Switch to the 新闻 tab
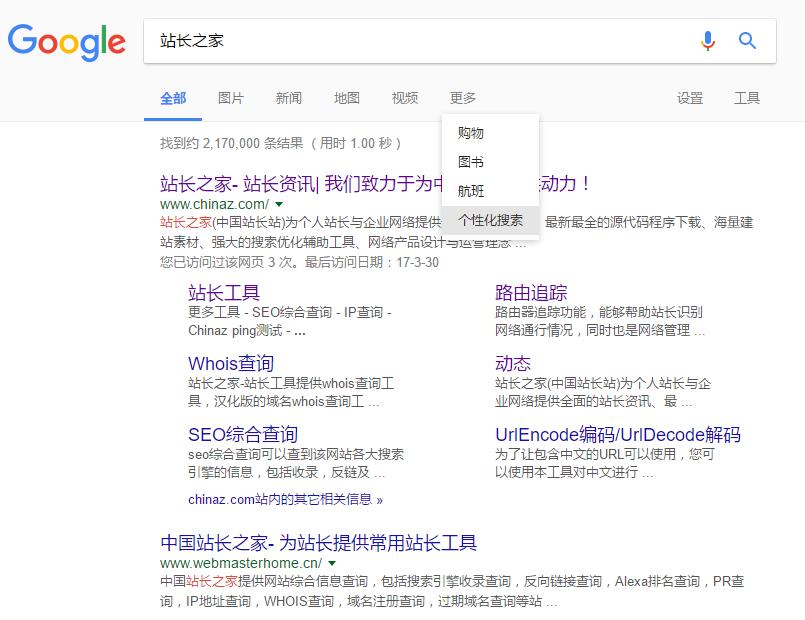The height and width of the screenshot is (620, 805). pos(289,98)
